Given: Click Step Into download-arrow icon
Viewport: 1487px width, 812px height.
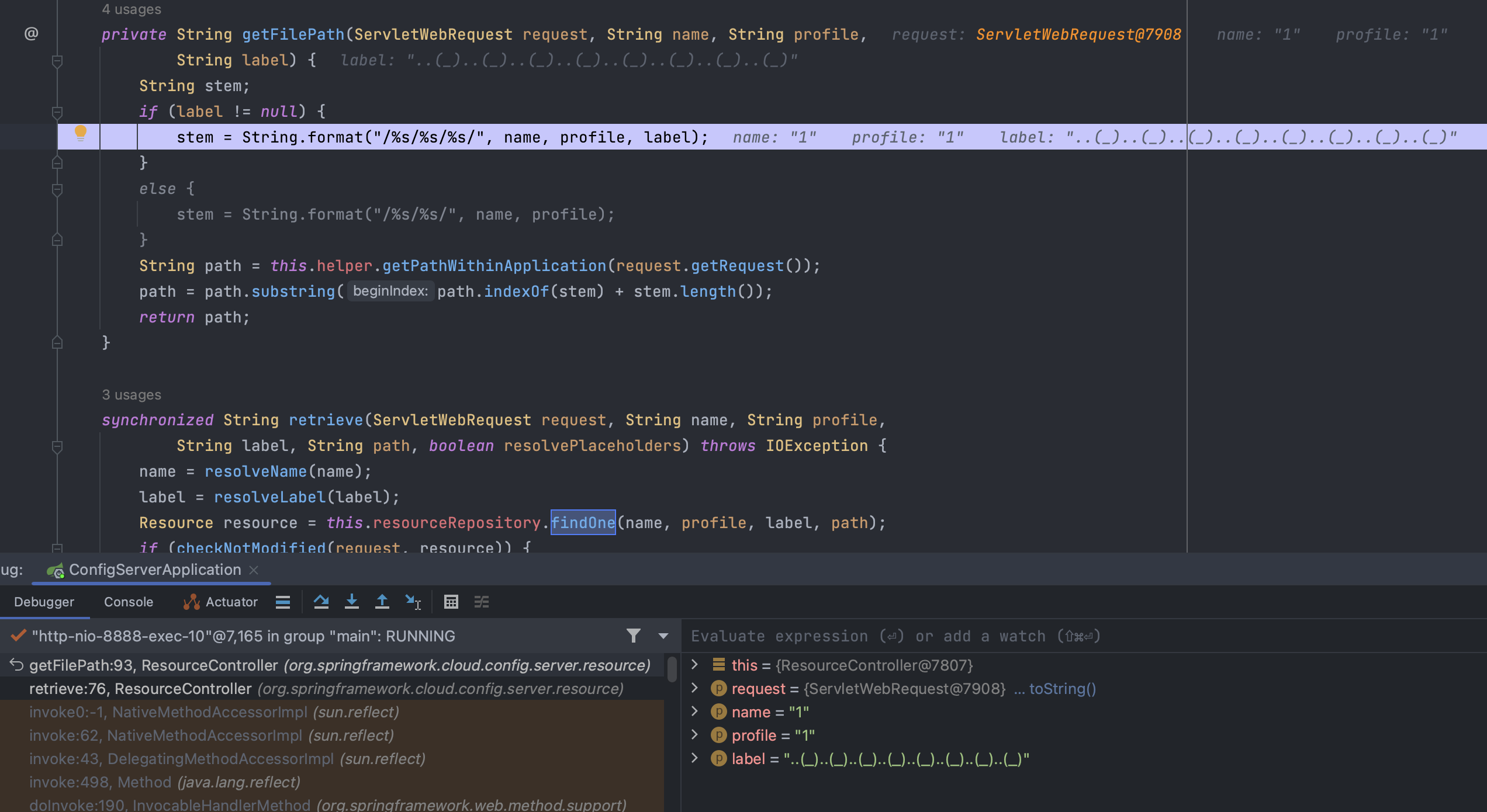Looking at the screenshot, I should tap(351, 602).
